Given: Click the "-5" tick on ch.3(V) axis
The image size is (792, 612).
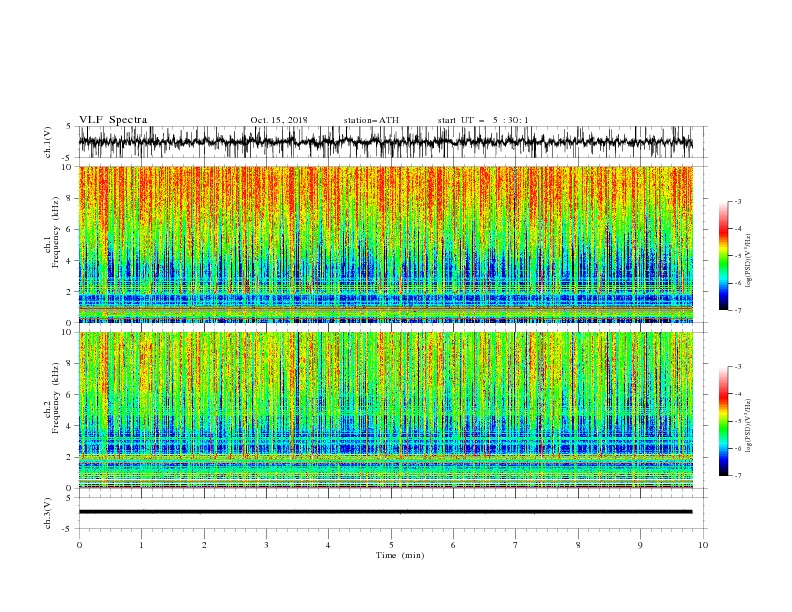Looking at the screenshot, I should pos(67,529).
